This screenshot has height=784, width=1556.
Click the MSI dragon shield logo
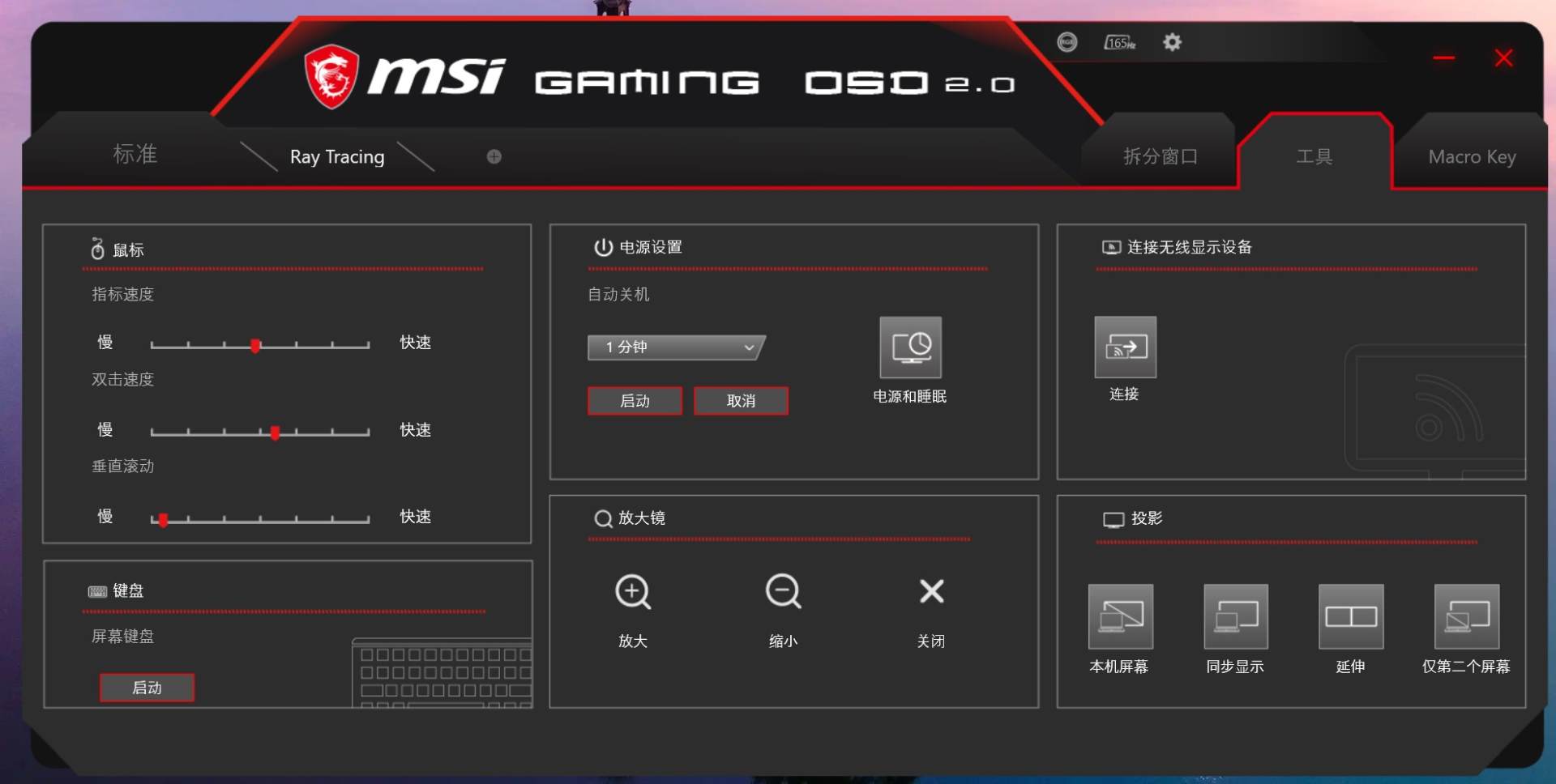pyautogui.click(x=331, y=76)
